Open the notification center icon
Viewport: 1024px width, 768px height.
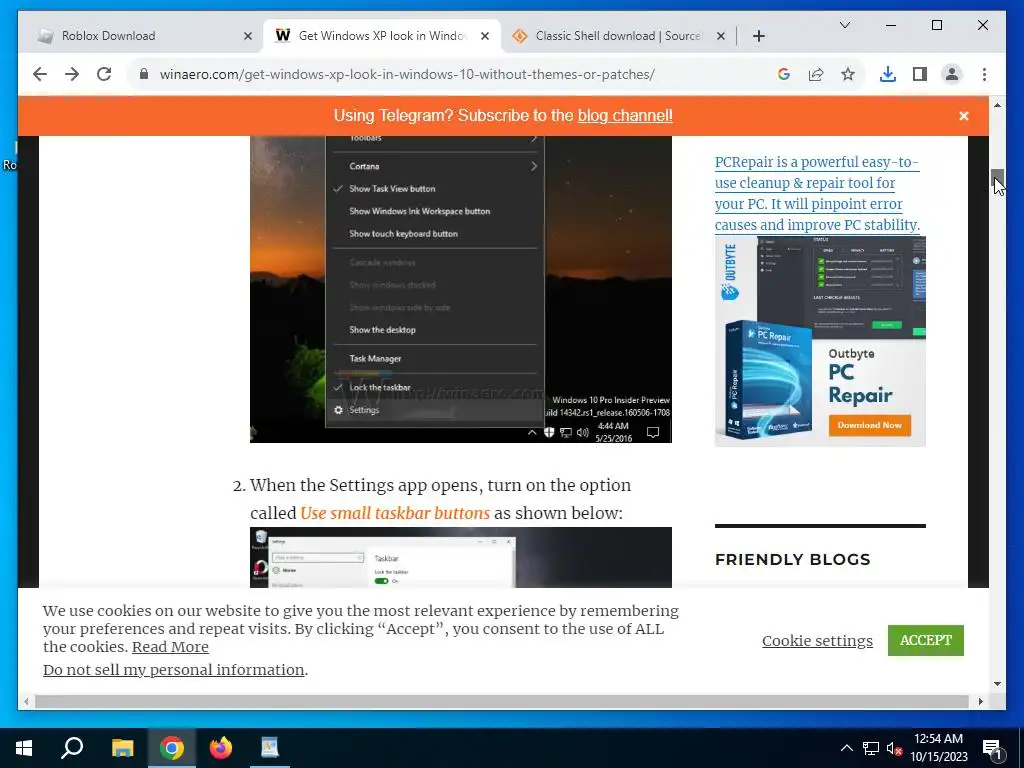[x=992, y=748]
